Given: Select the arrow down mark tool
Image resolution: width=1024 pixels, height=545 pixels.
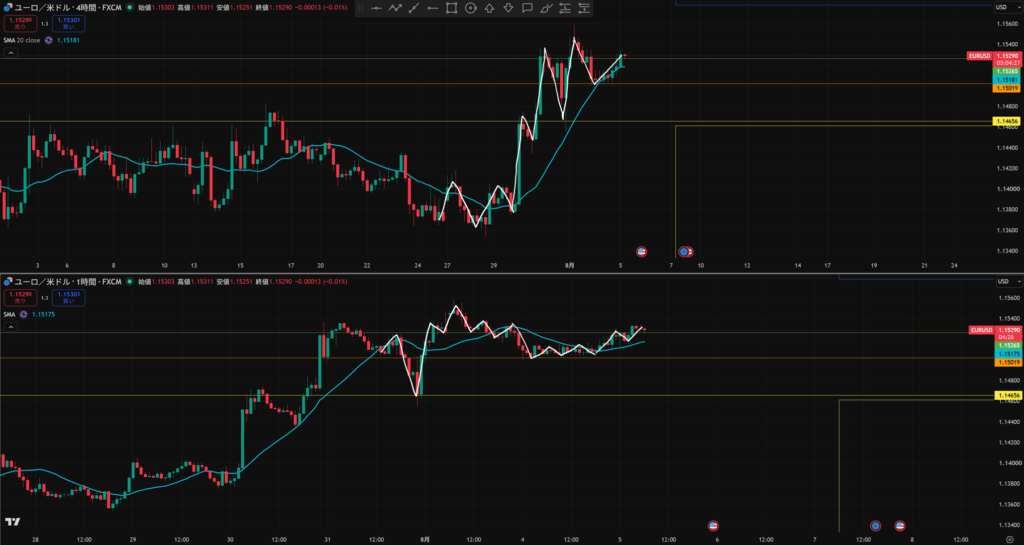Looking at the screenshot, I should click(508, 8).
